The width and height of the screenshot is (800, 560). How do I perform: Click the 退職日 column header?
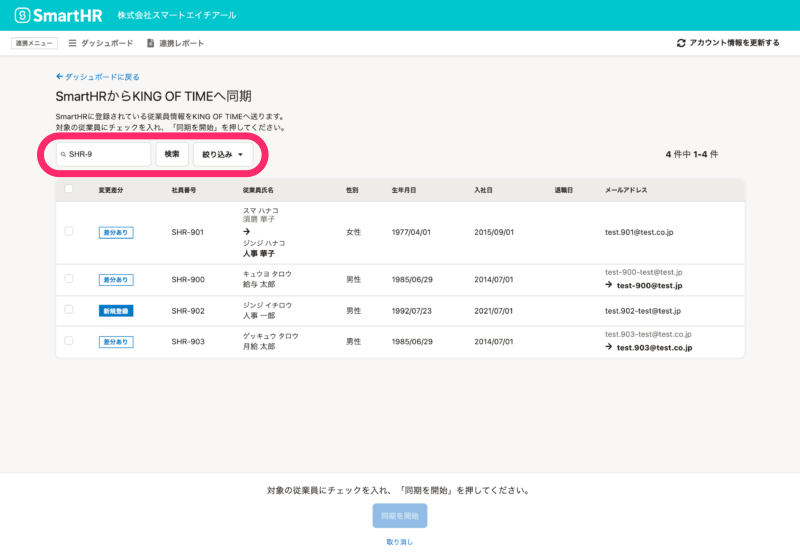point(564,190)
